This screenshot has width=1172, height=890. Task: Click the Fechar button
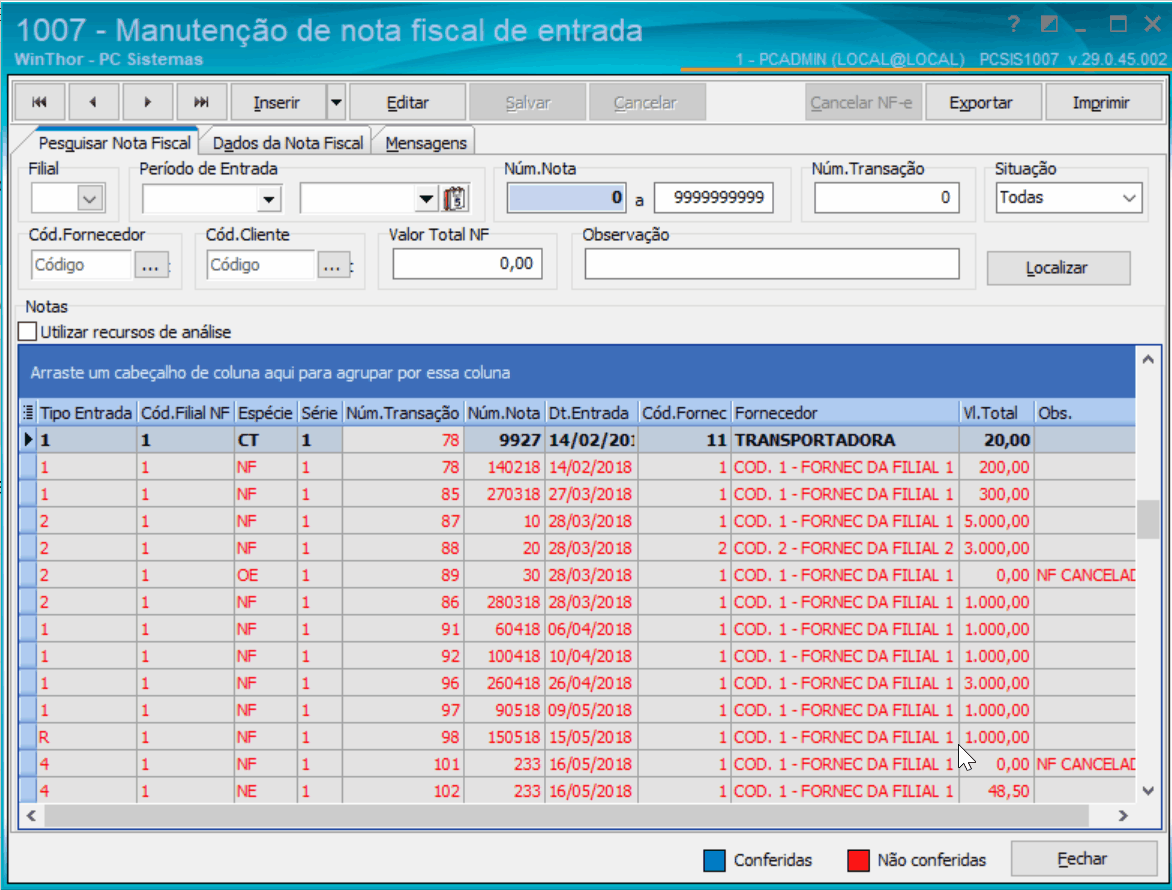click(x=1082, y=859)
